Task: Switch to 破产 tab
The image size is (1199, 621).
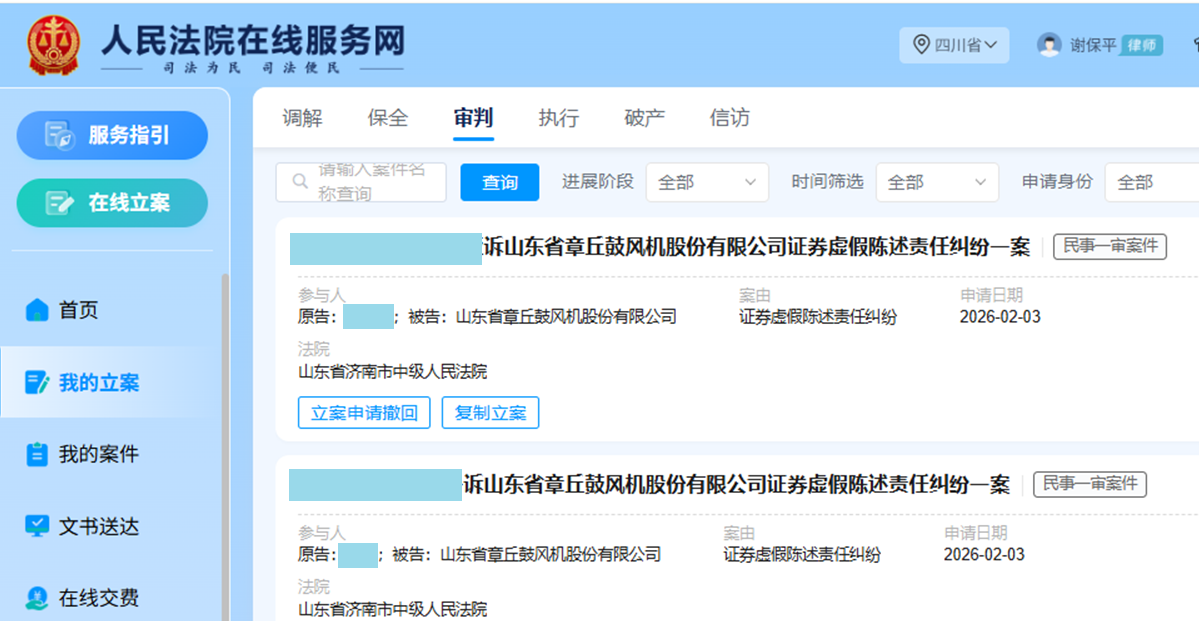Action: click(x=645, y=118)
